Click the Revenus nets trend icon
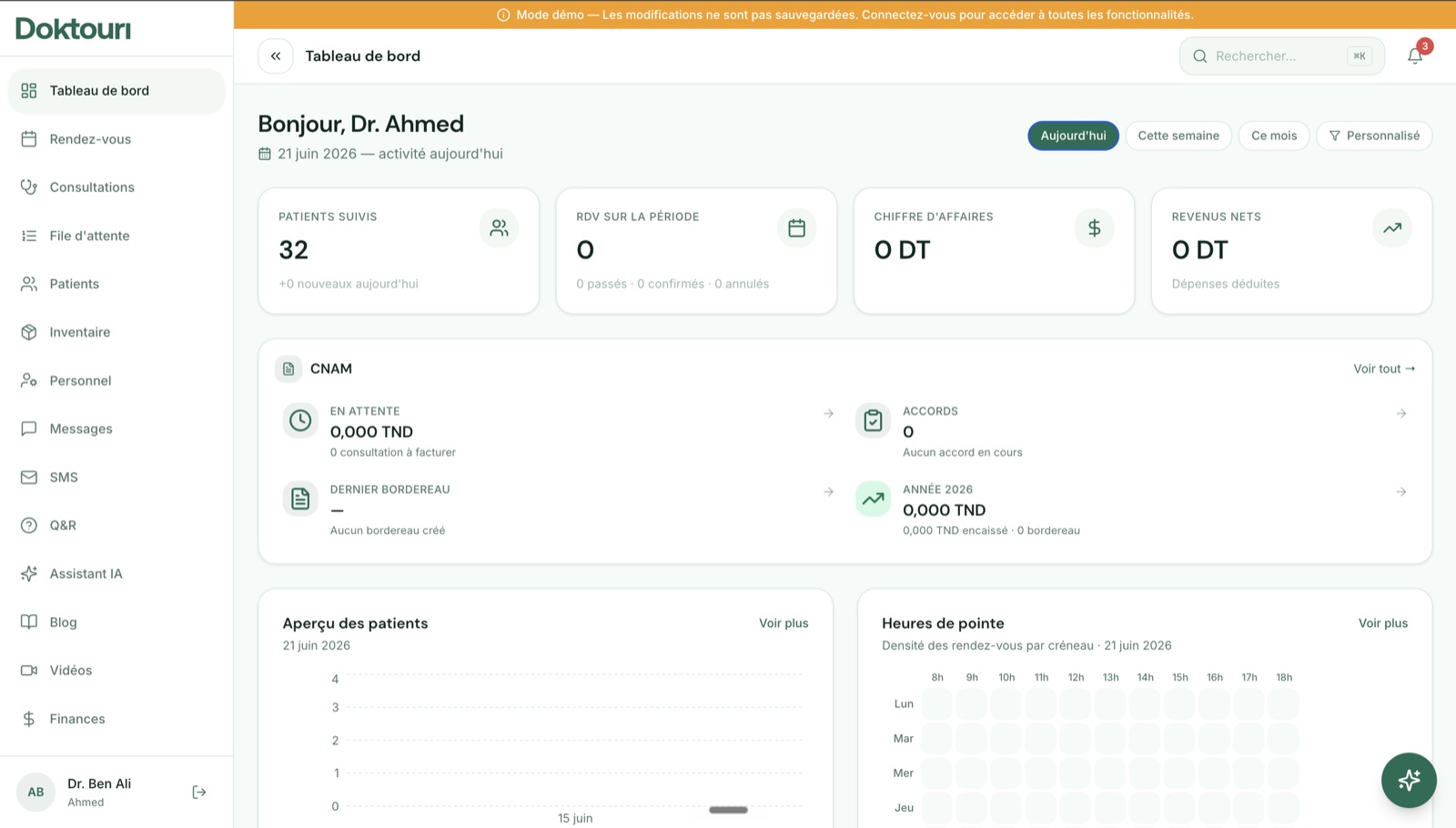Screen dimensions: 1456x828 [1392, 227]
